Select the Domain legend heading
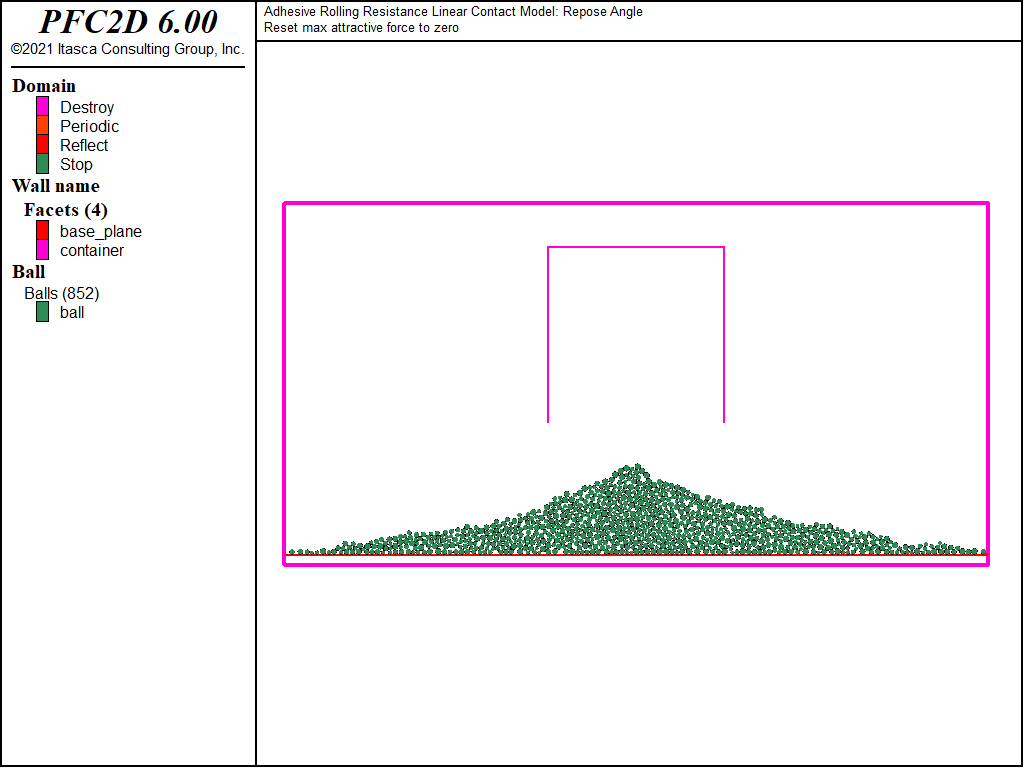1024x768 pixels. pos(44,86)
